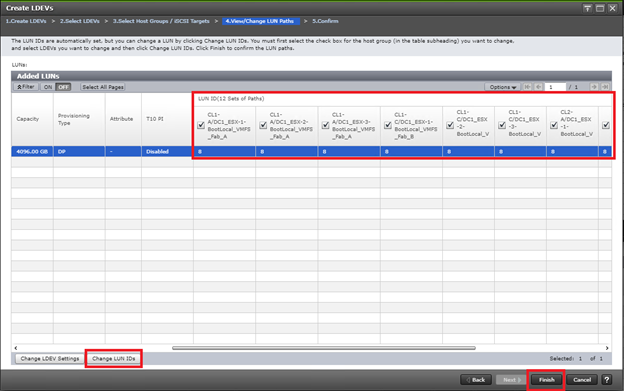This screenshot has height=391, width=624.
Task: Pin the Create LDEVs window to top
Action: pyautogui.click(x=587, y=8)
